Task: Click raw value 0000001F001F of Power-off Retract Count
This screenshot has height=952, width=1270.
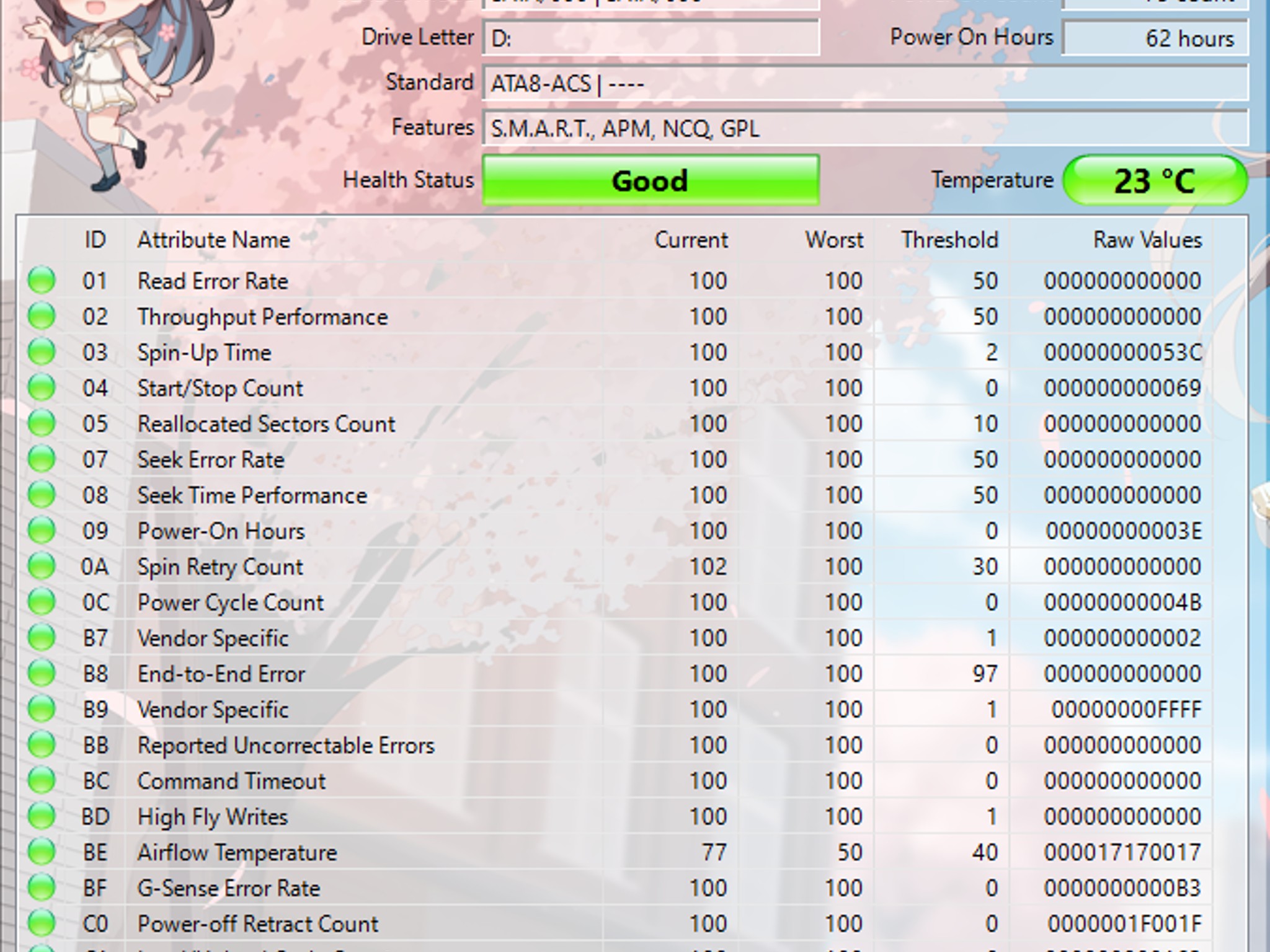Action: (x=1125, y=924)
